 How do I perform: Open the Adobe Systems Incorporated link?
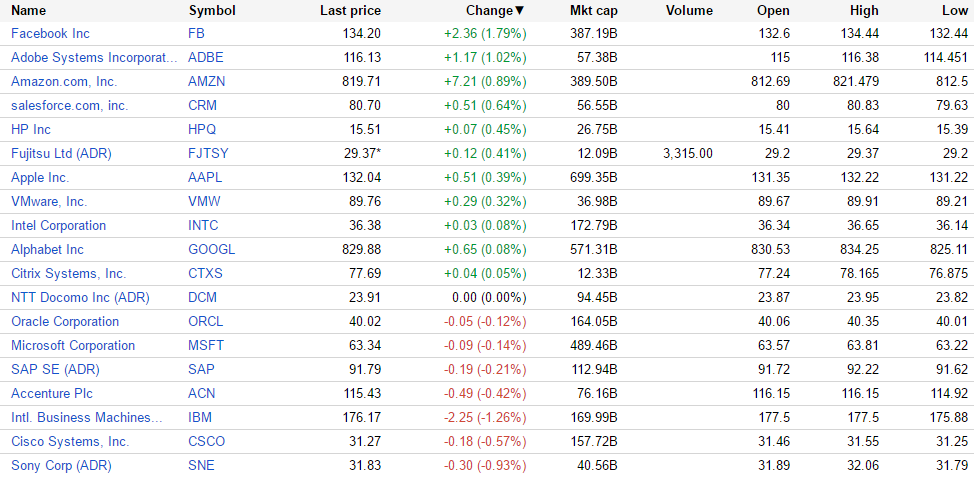tap(94, 58)
